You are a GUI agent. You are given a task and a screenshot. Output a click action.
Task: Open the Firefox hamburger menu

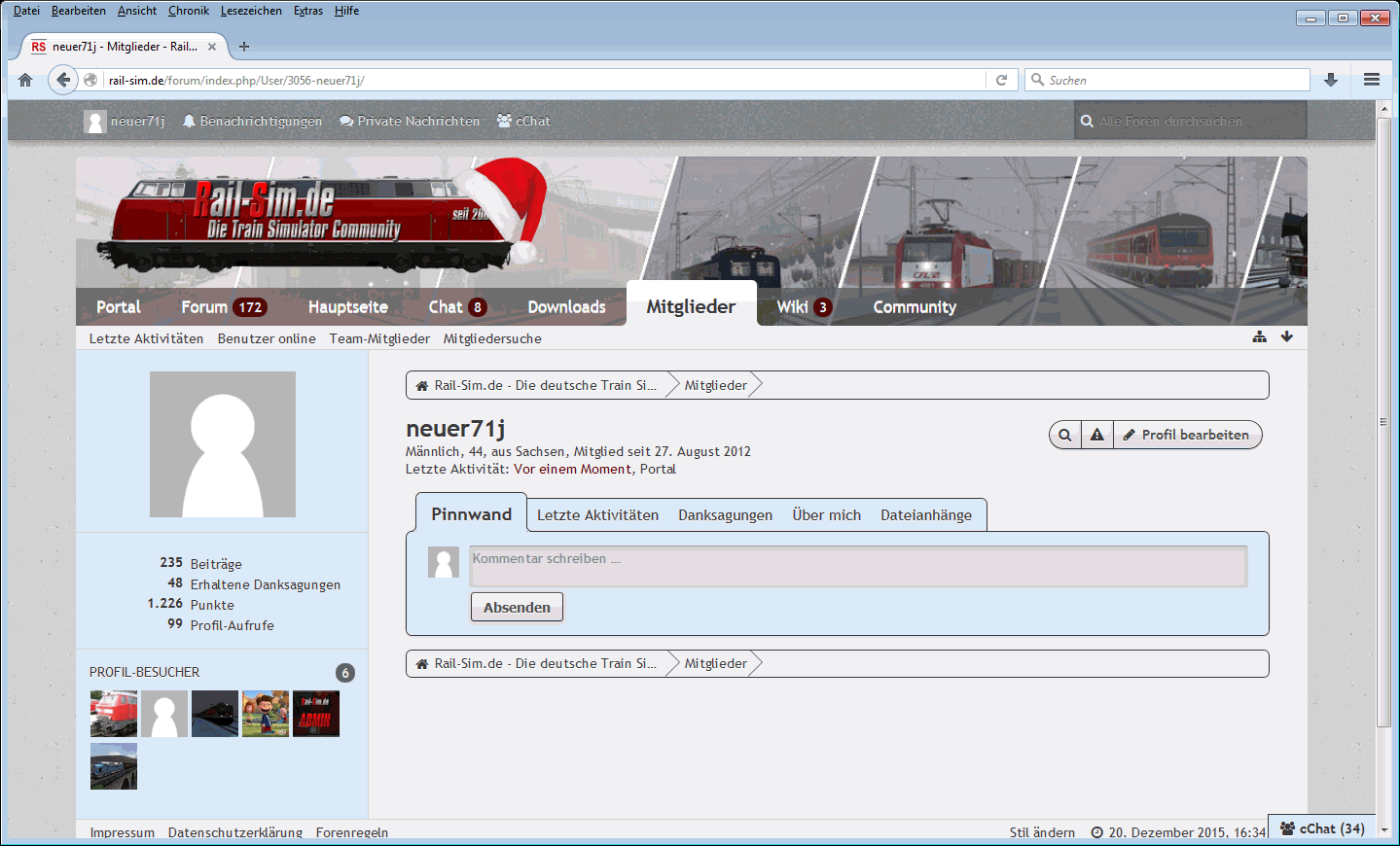click(x=1372, y=80)
